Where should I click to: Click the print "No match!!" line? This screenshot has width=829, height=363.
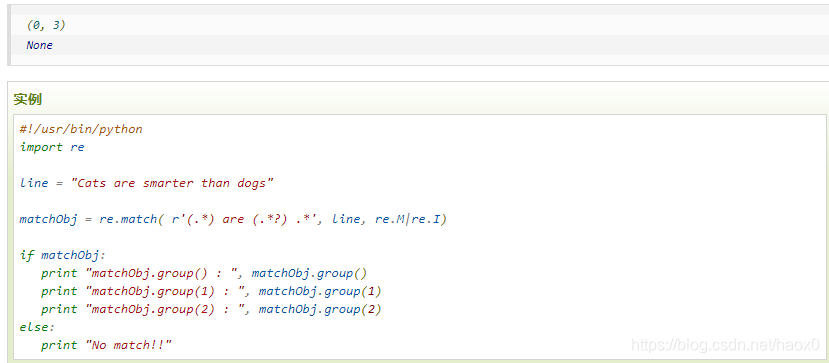tap(107, 346)
